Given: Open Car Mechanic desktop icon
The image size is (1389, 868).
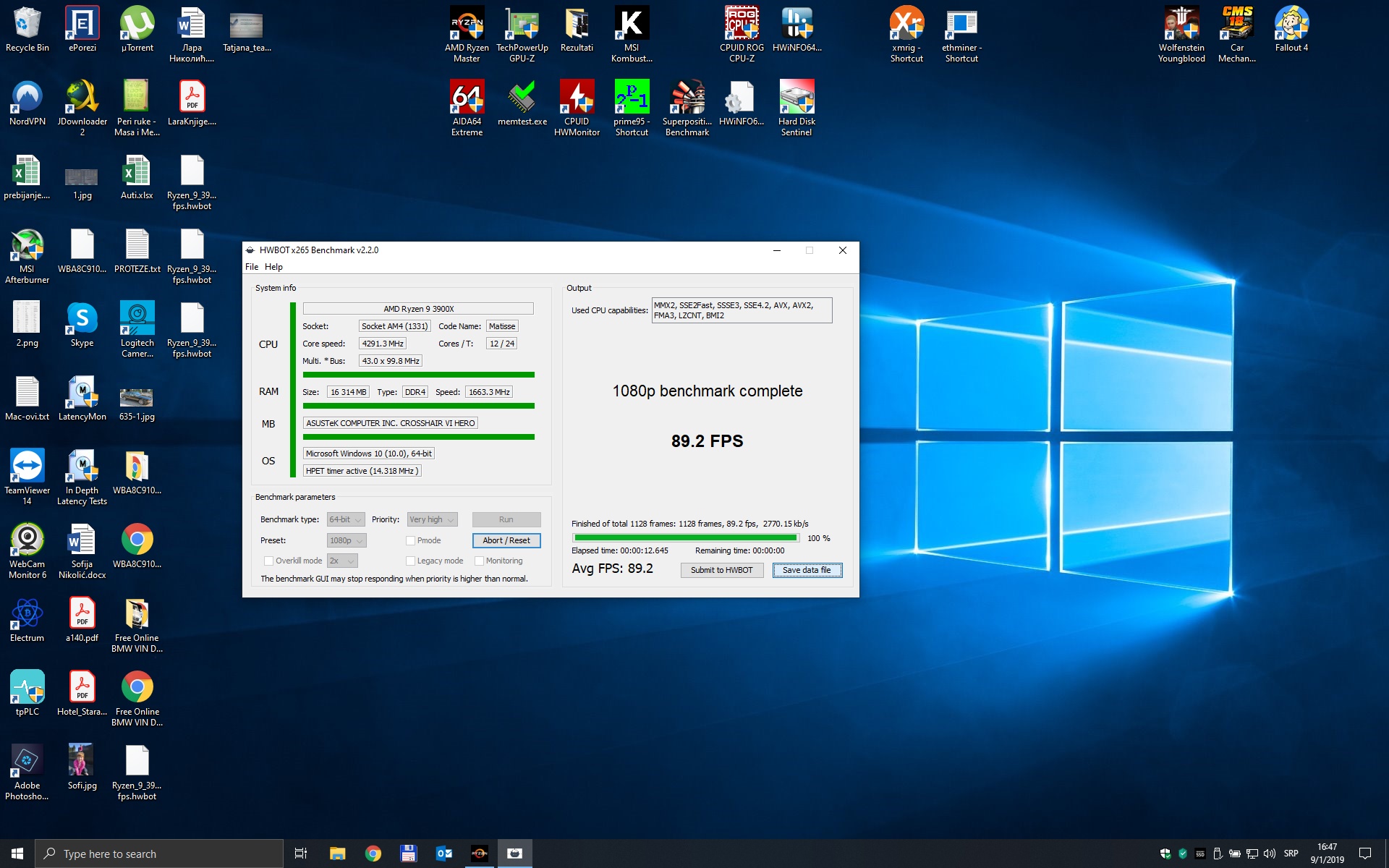Looking at the screenshot, I should pyautogui.click(x=1236, y=34).
